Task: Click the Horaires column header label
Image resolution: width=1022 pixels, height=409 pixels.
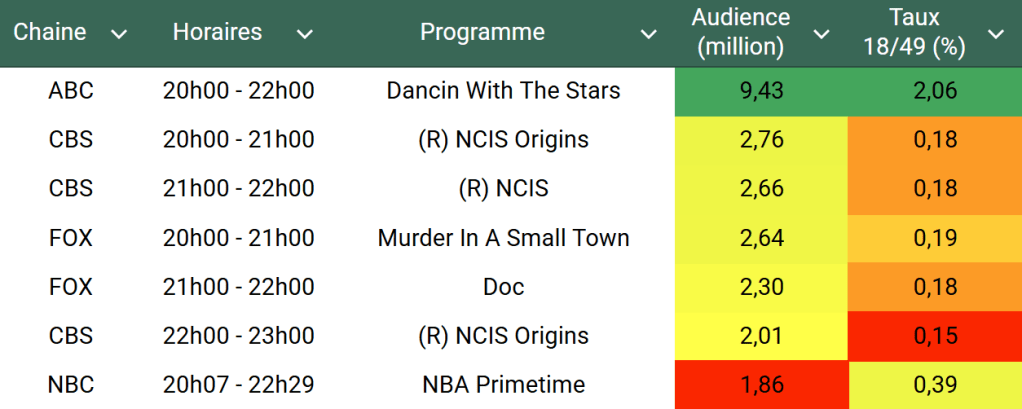Action: point(217,32)
